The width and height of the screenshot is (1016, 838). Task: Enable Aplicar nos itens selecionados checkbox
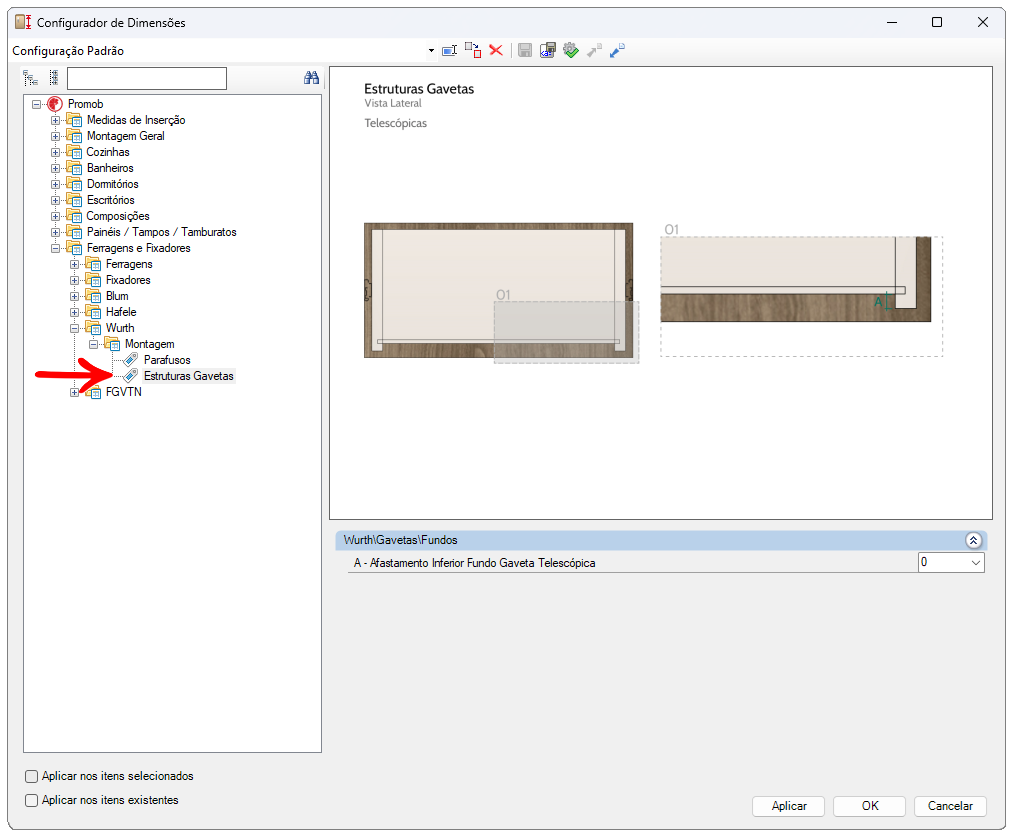click(x=32, y=777)
